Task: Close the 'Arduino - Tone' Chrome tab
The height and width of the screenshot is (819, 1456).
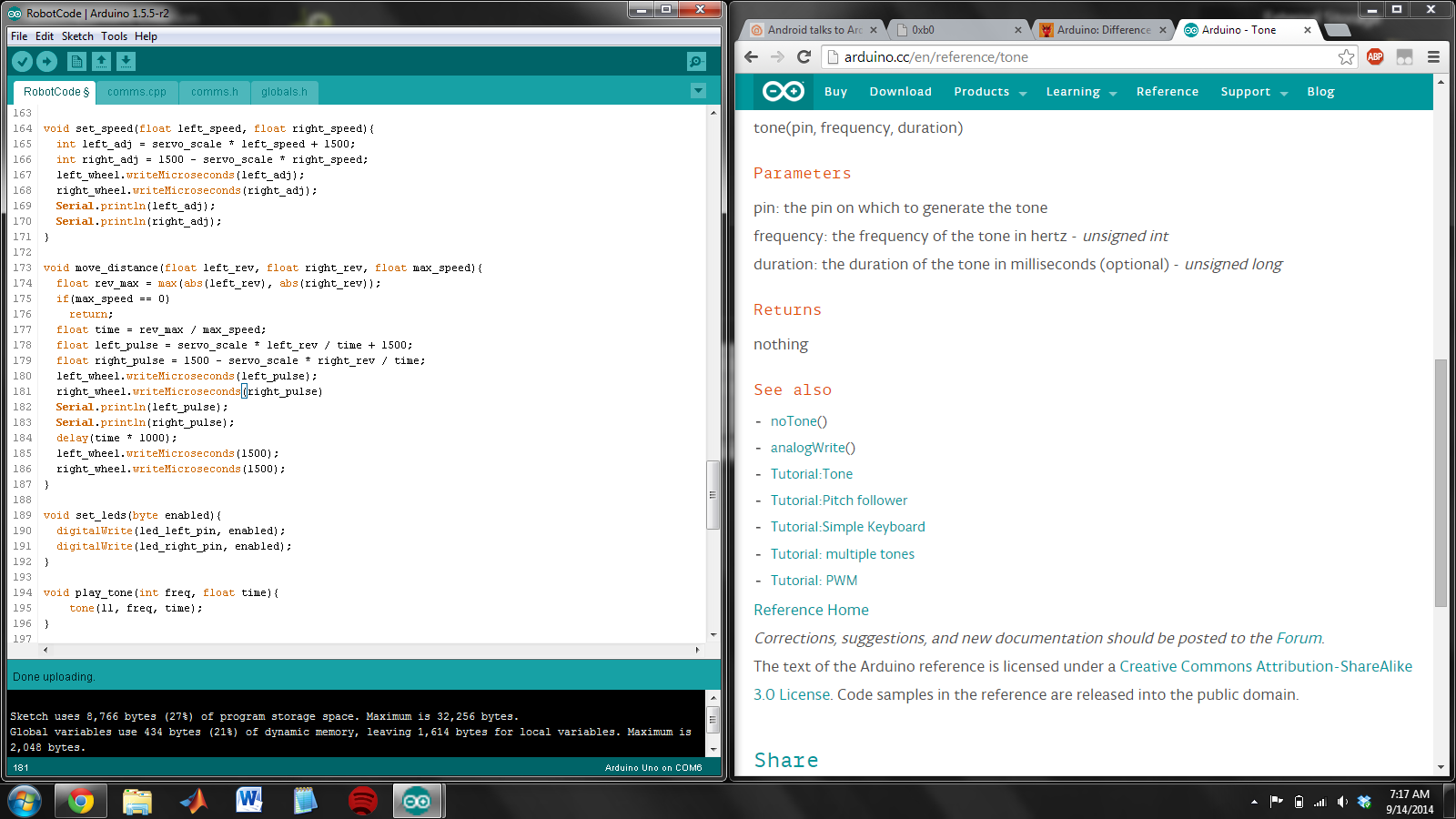Action: point(1308,30)
